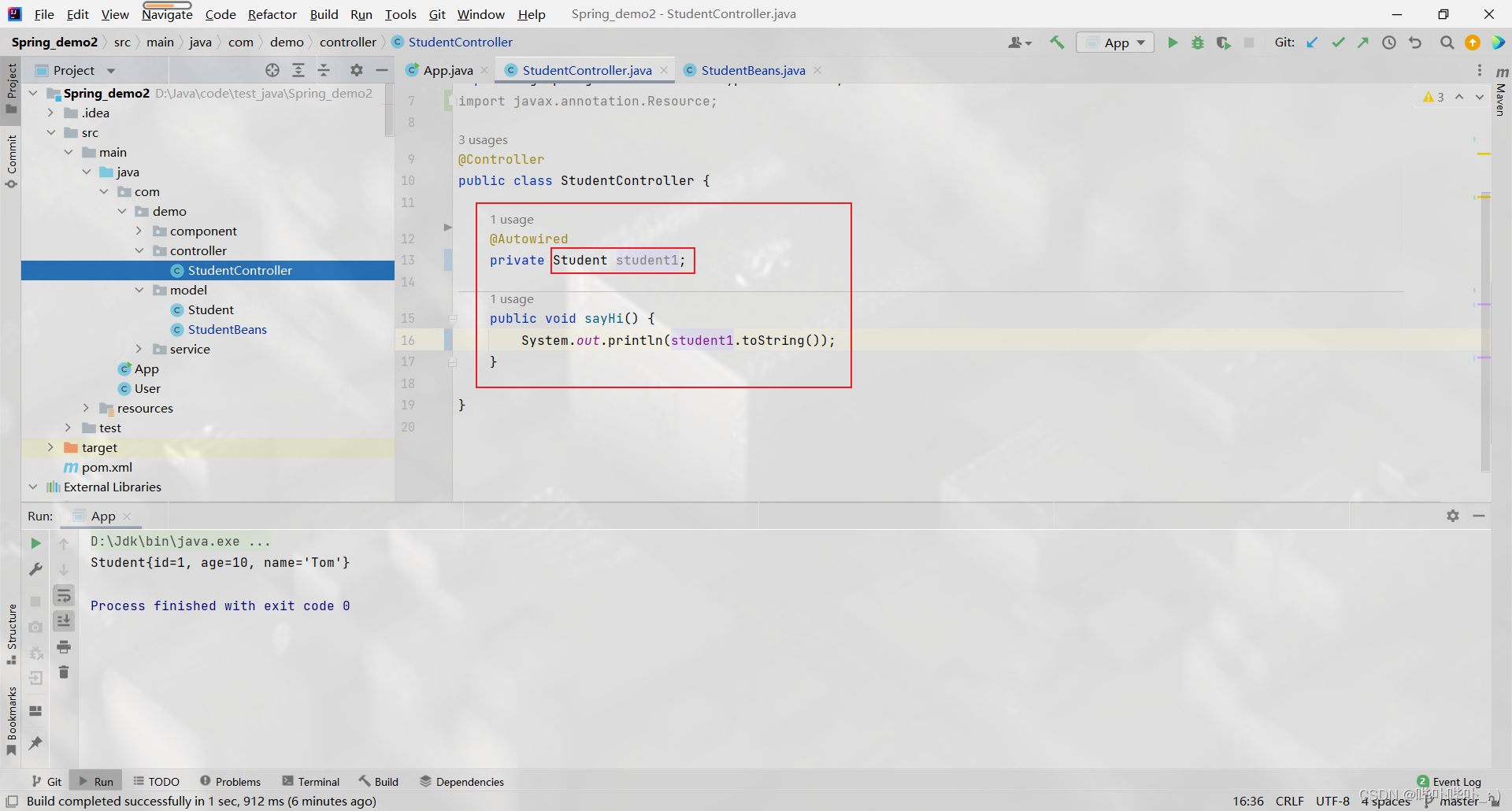
Task: Commit changes with Git checkmark
Action: tap(1338, 43)
